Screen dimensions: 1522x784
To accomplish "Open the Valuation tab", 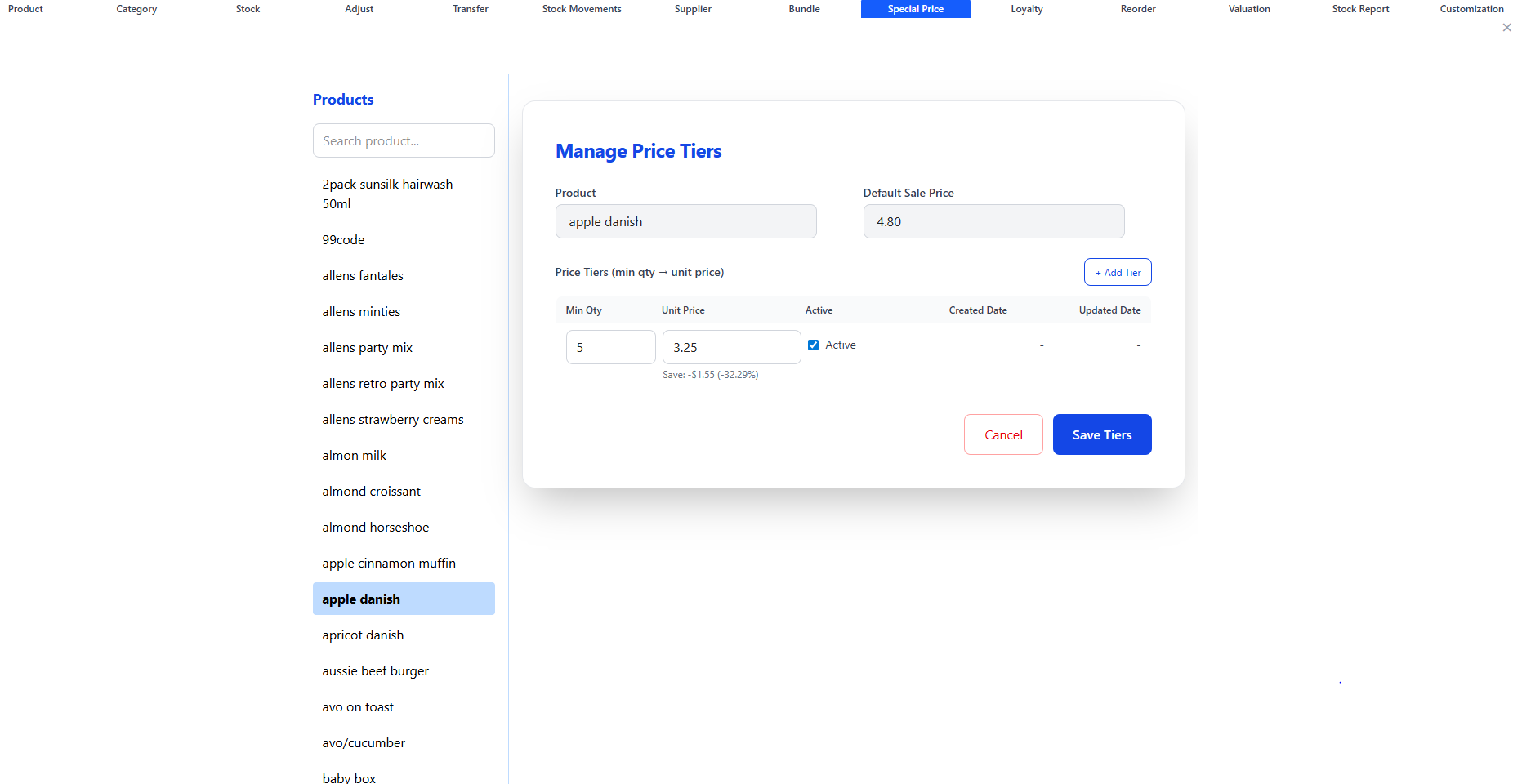I will 1249,9.
